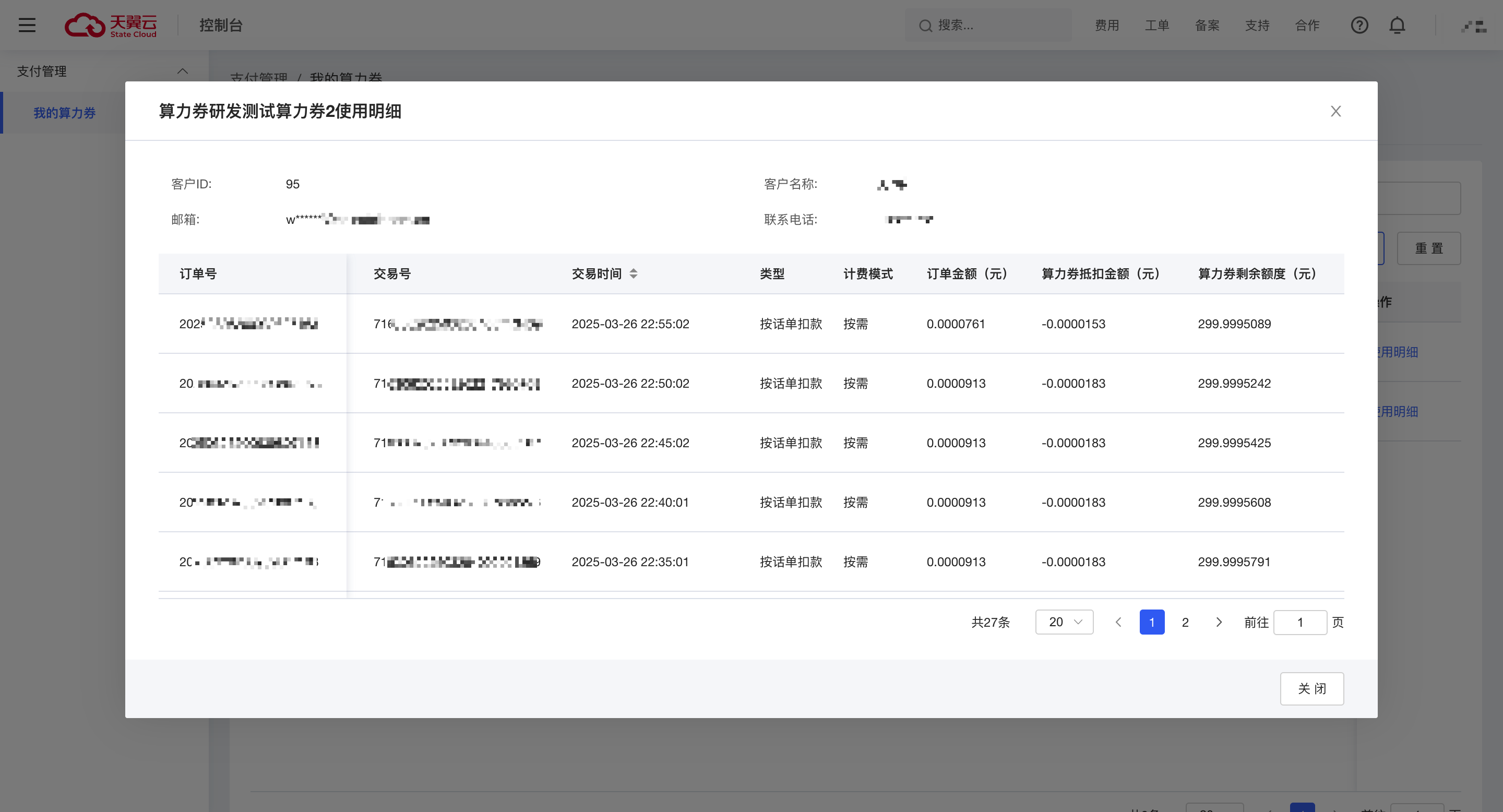Click the user avatar in the top bar
Image resolution: width=1503 pixels, height=812 pixels.
tap(1473, 26)
